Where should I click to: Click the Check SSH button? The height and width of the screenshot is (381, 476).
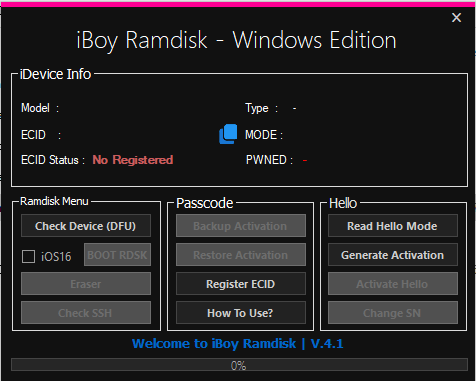[x=86, y=313]
